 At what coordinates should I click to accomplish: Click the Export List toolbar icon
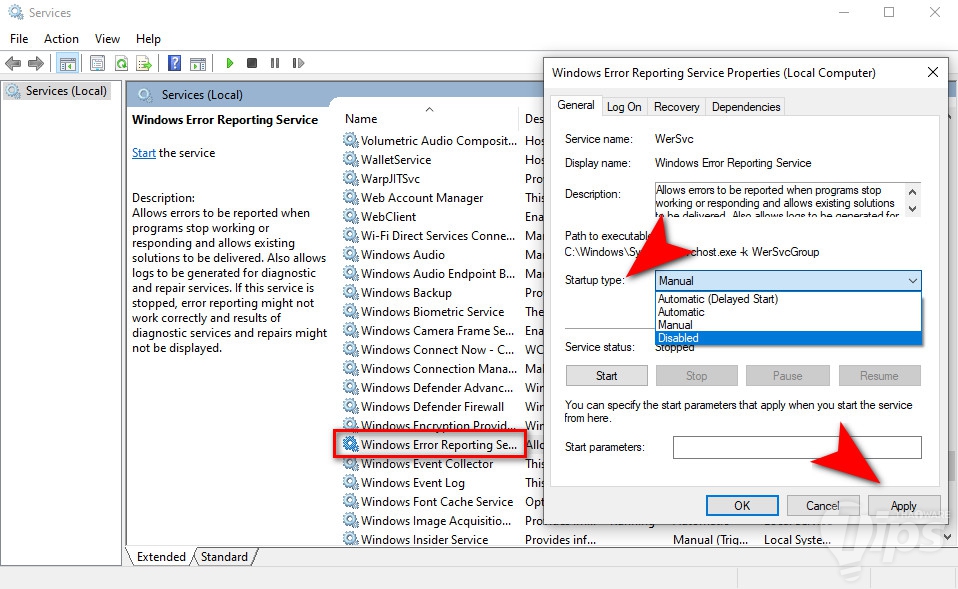[144, 63]
